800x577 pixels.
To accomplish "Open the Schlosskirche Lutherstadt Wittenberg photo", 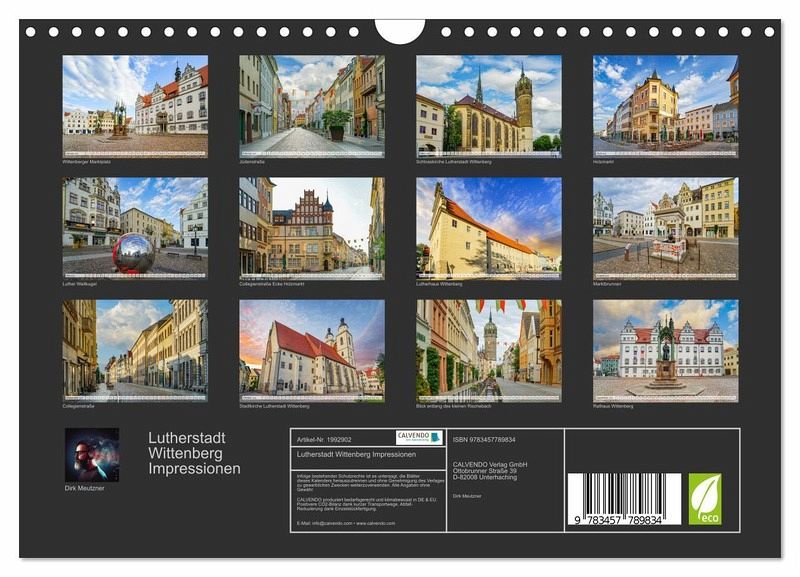I will (x=489, y=107).
